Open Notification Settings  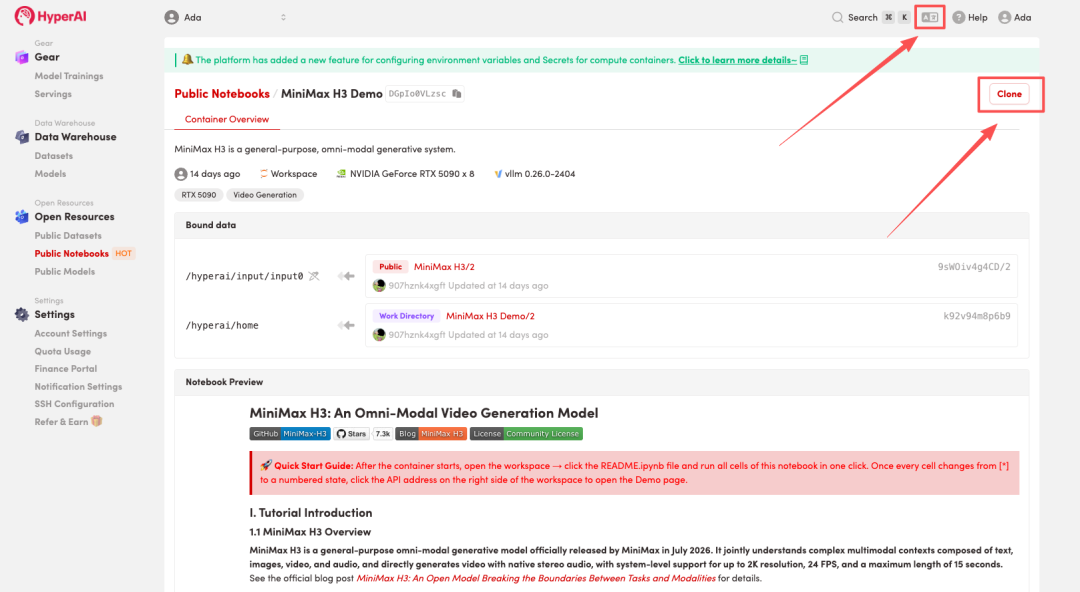point(79,387)
